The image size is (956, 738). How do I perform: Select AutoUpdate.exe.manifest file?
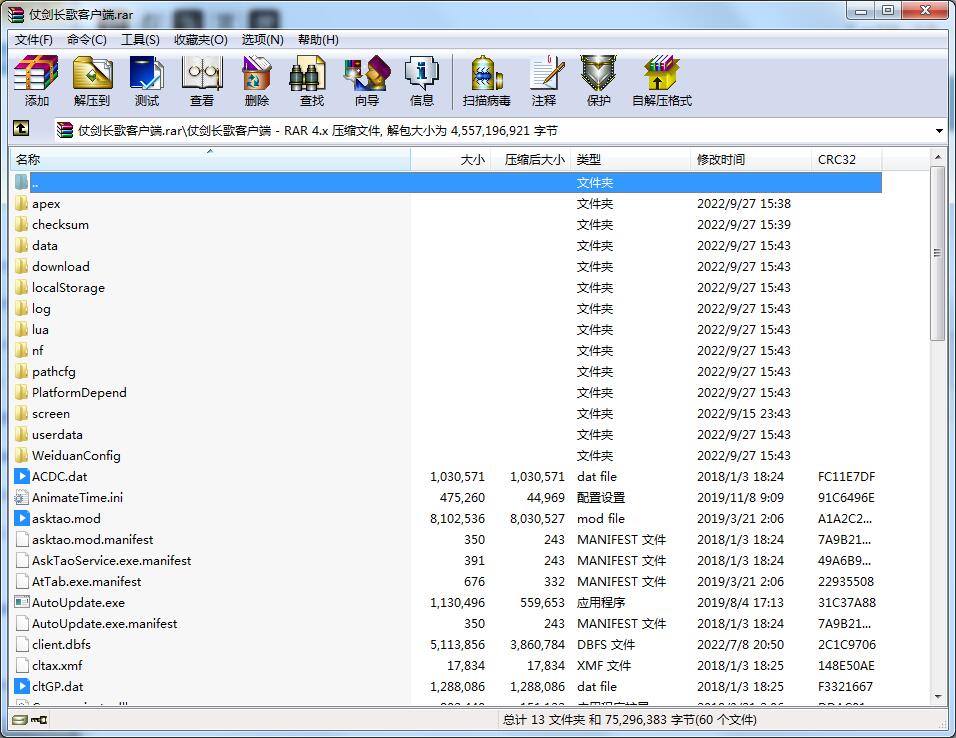click(447, 623)
